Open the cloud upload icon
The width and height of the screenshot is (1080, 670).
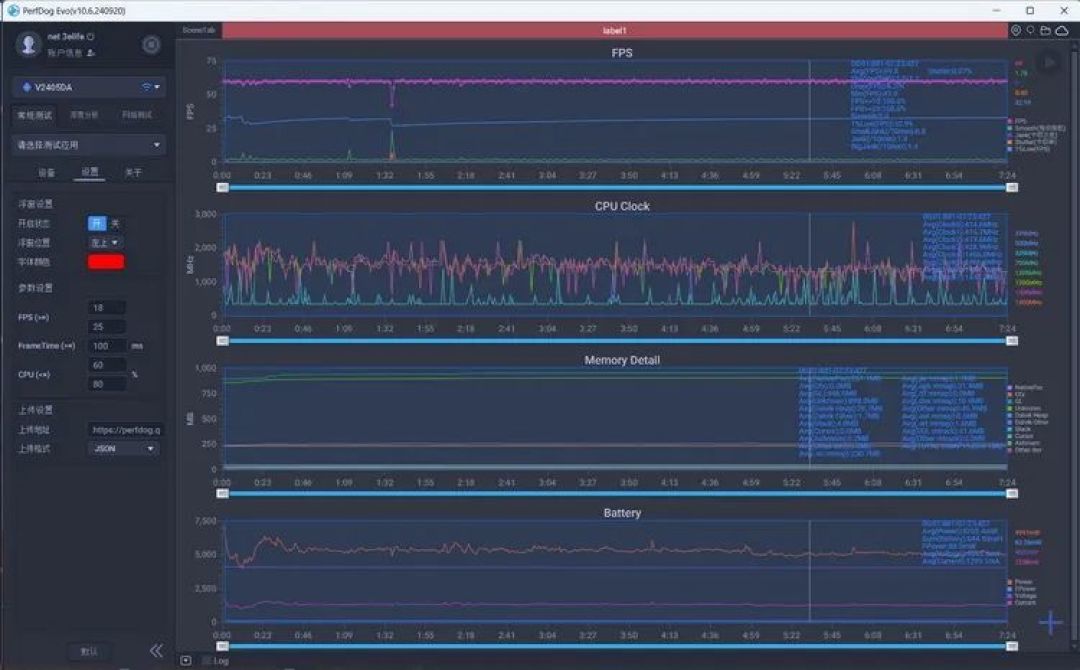tap(1062, 30)
